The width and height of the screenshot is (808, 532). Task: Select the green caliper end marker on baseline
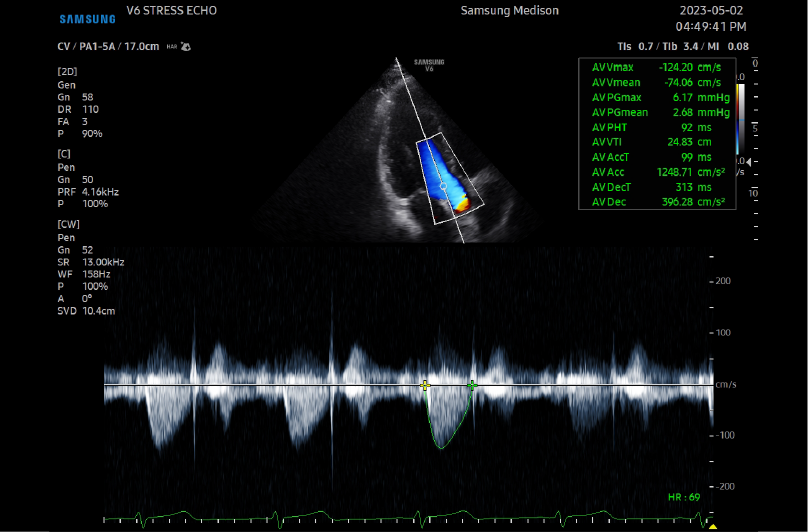472,385
